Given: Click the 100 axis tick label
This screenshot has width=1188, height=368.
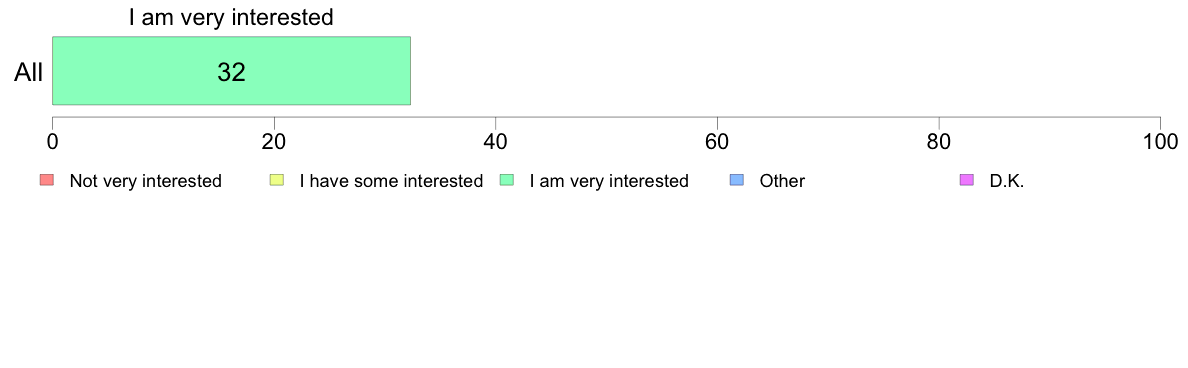Looking at the screenshot, I should pos(1160,142).
